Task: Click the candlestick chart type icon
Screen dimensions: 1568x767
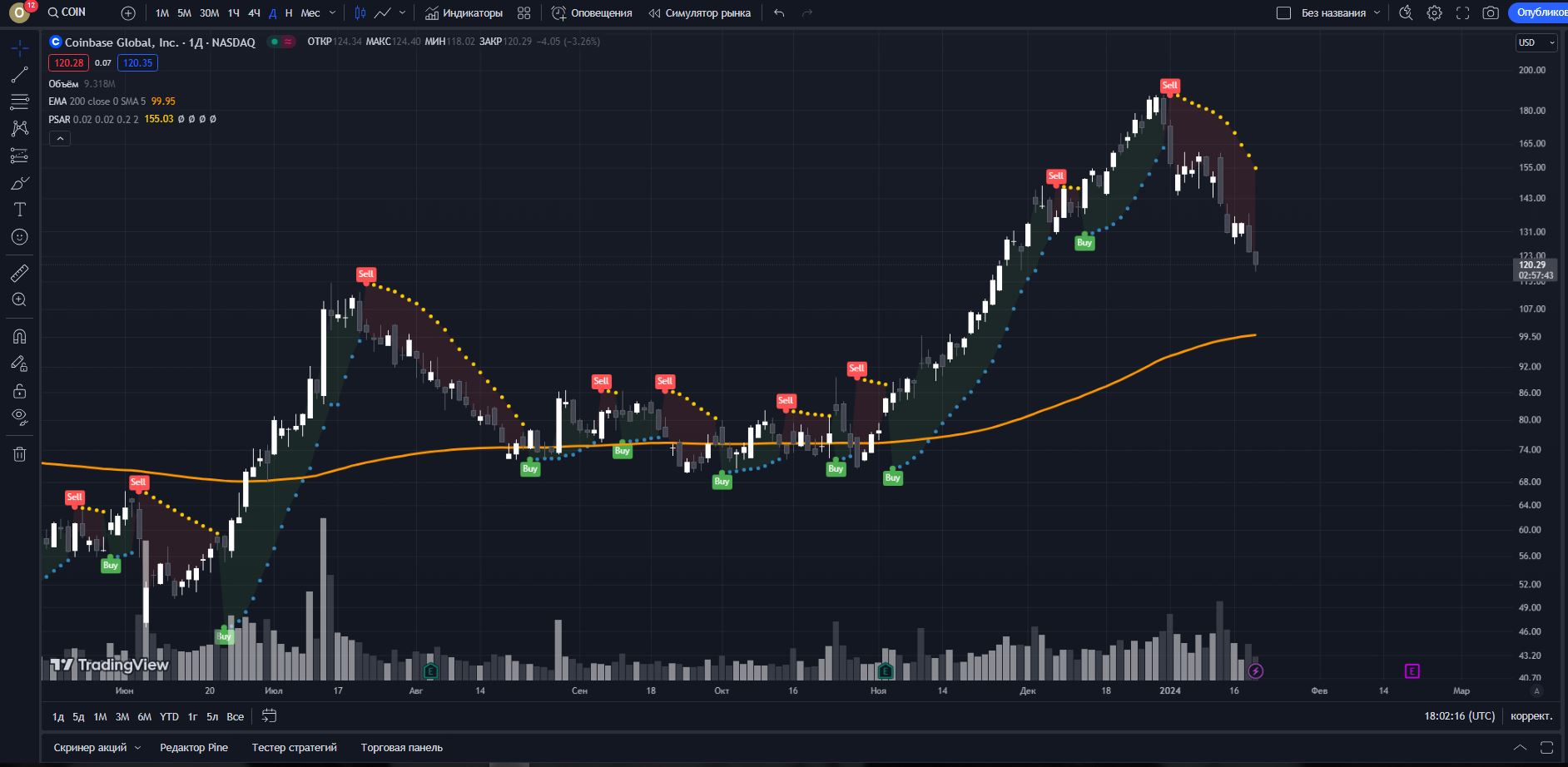Action: tap(360, 13)
